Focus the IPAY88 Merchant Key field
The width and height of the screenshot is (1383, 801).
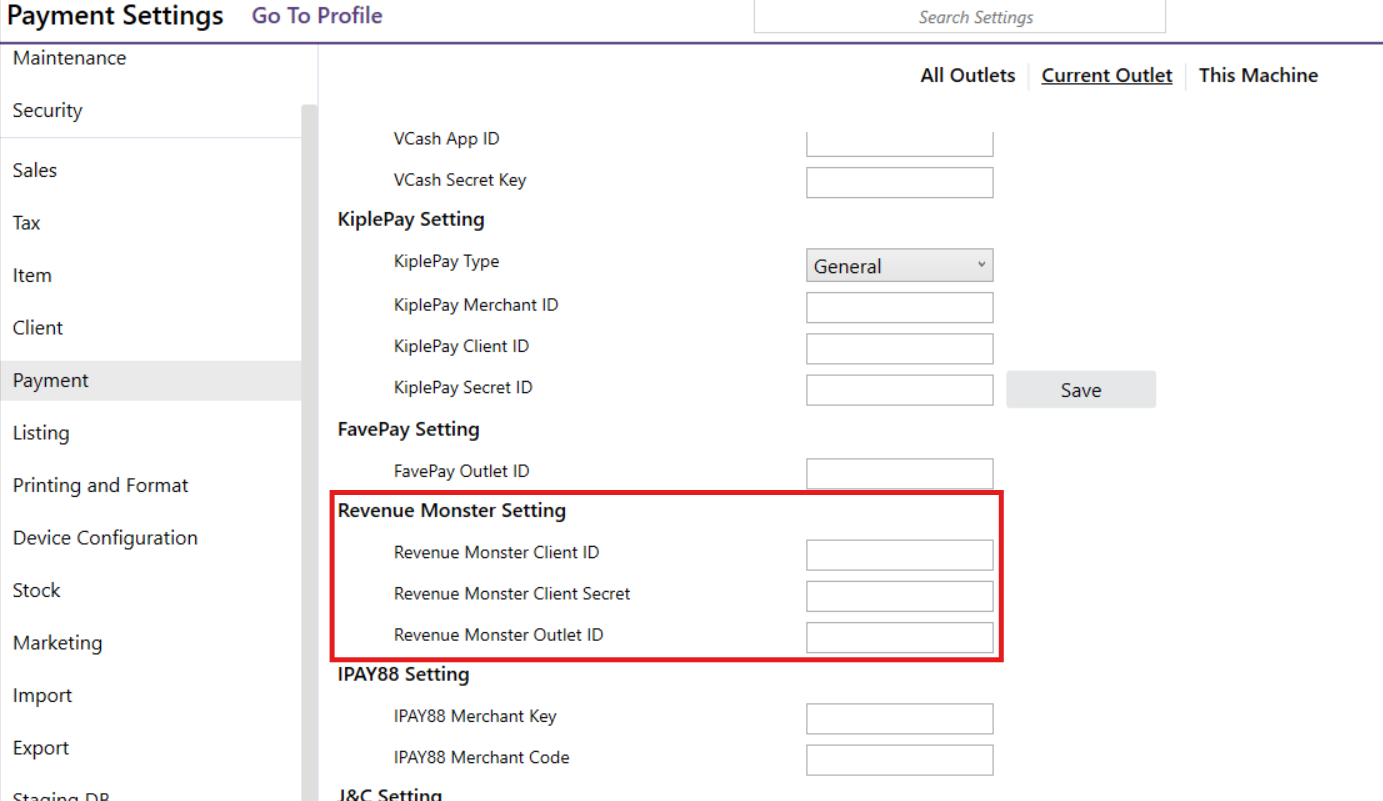(x=899, y=718)
